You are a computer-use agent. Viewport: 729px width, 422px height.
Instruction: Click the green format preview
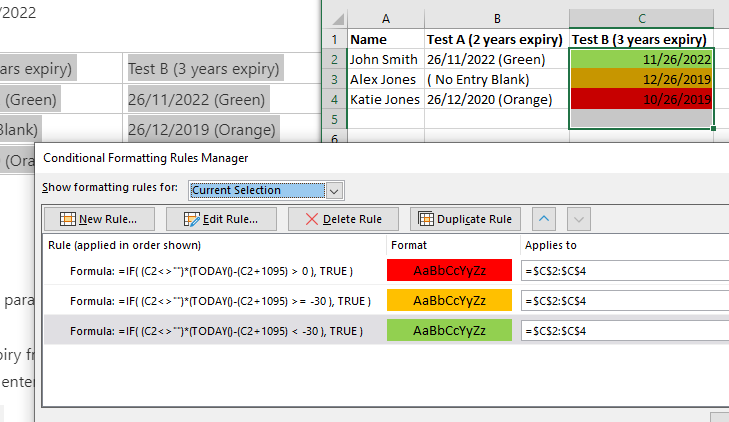click(x=449, y=330)
